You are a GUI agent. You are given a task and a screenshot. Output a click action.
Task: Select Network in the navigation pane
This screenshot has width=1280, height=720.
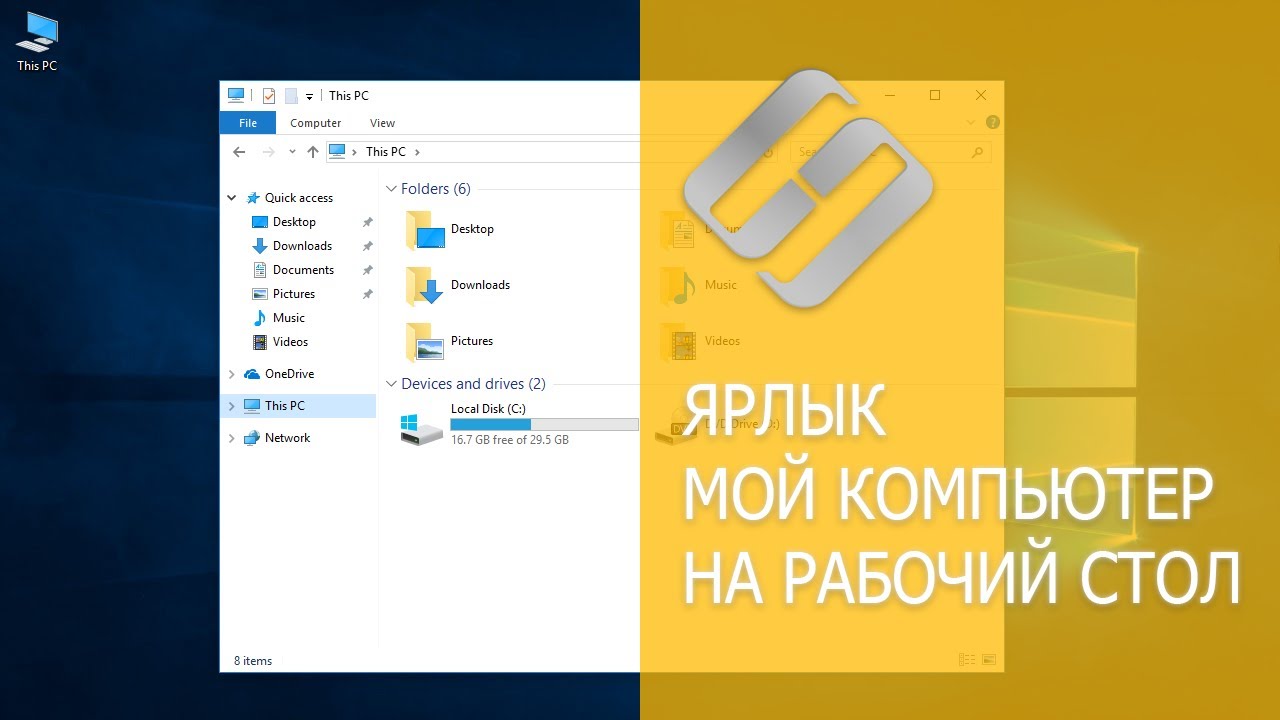pyautogui.click(x=287, y=438)
